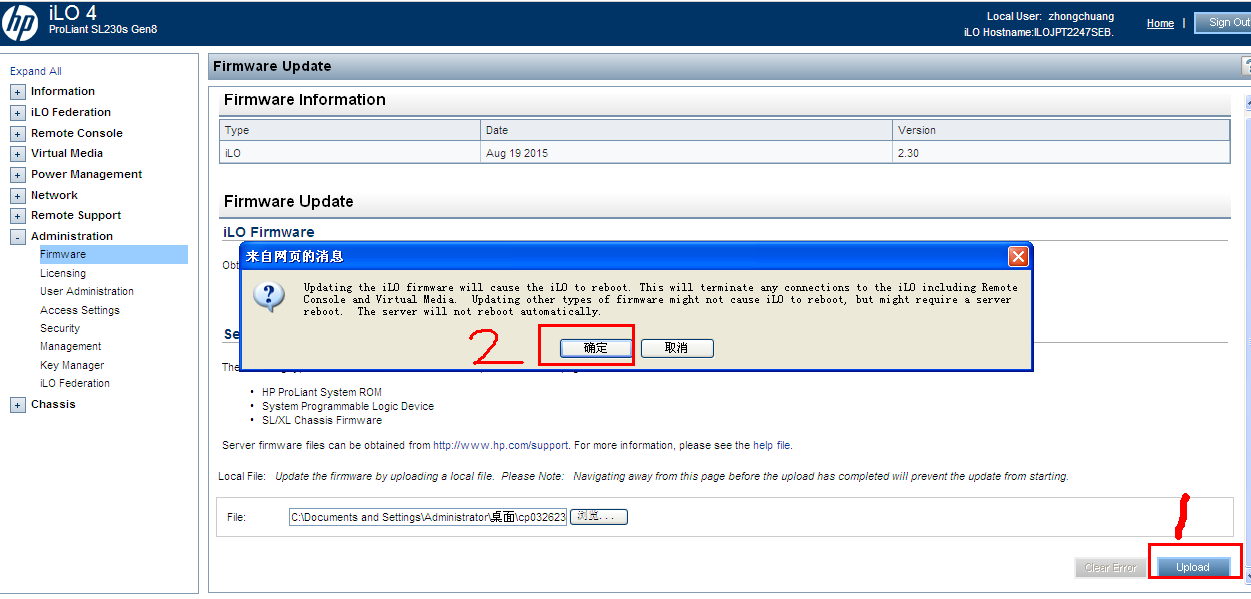The image size is (1251, 599).
Task: Select Administration in the navigation tree
Action: coord(72,236)
